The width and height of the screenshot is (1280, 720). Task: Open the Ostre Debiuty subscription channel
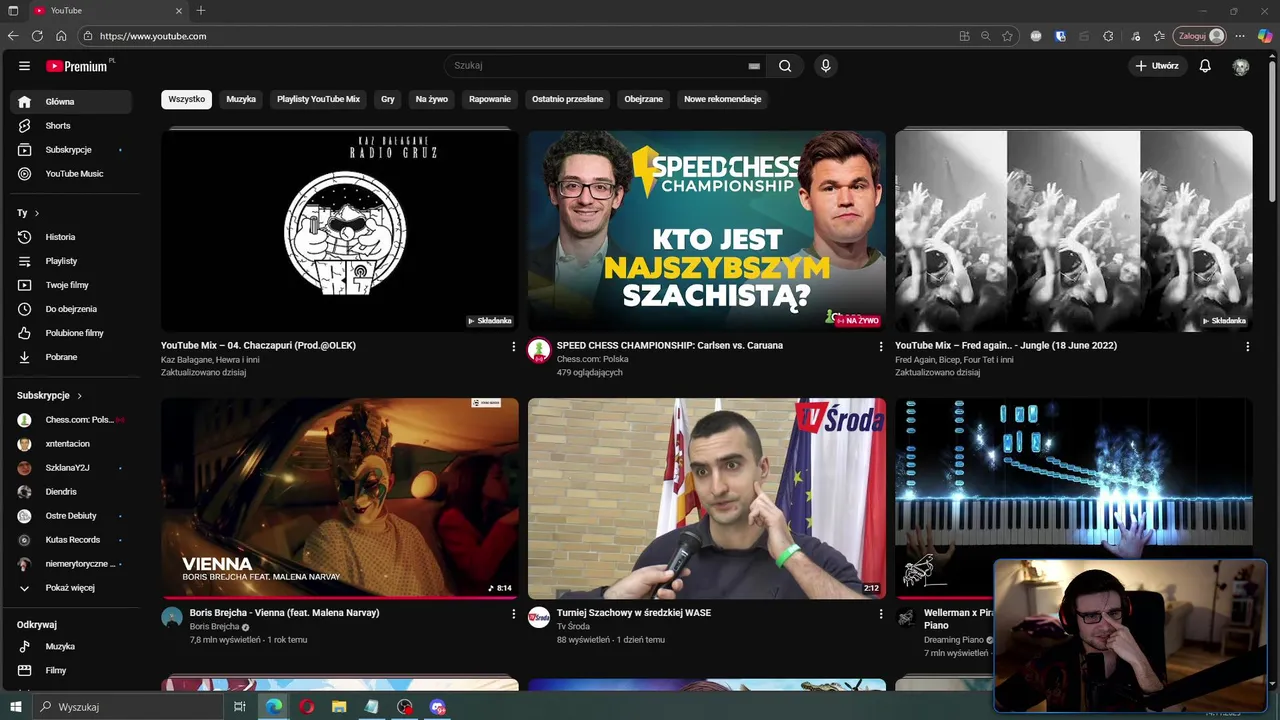coord(70,516)
